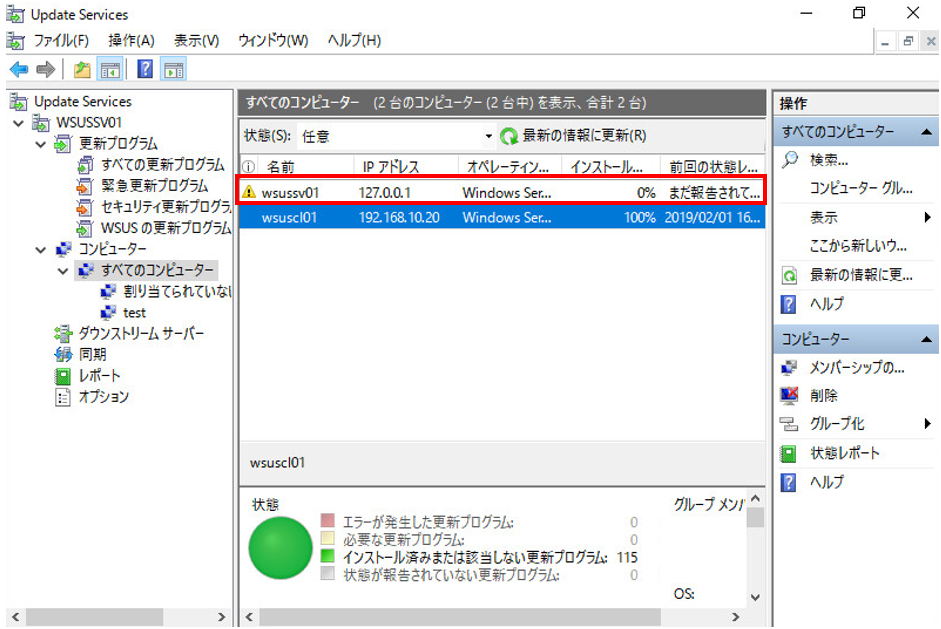Click 検索... in the actions pane

pos(828,160)
